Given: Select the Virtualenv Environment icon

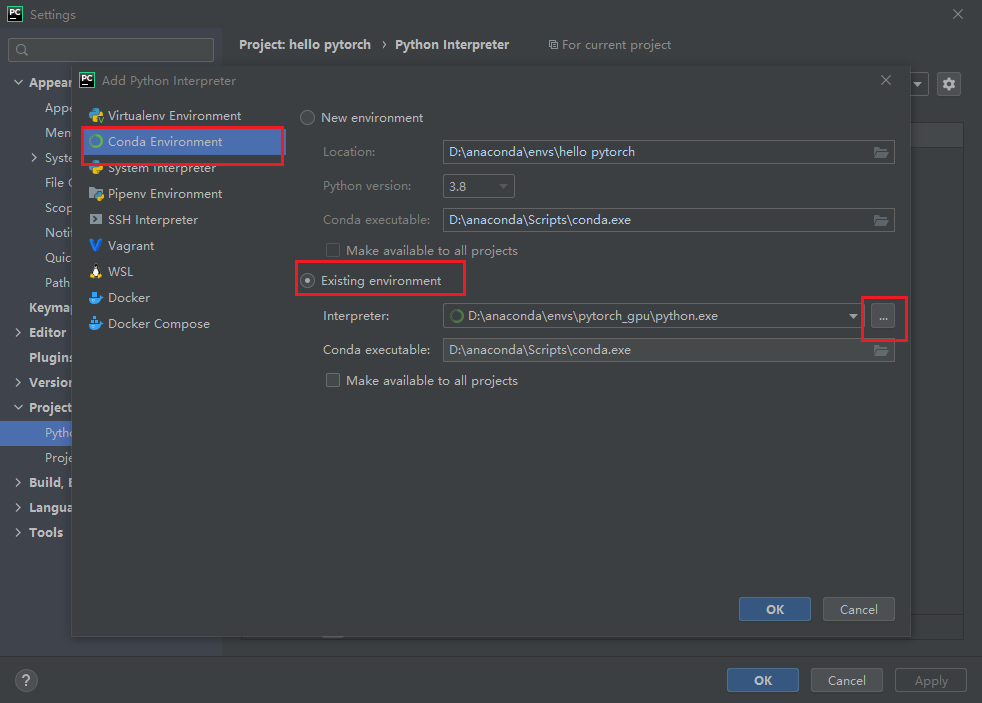Looking at the screenshot, I should pos(97,115).
